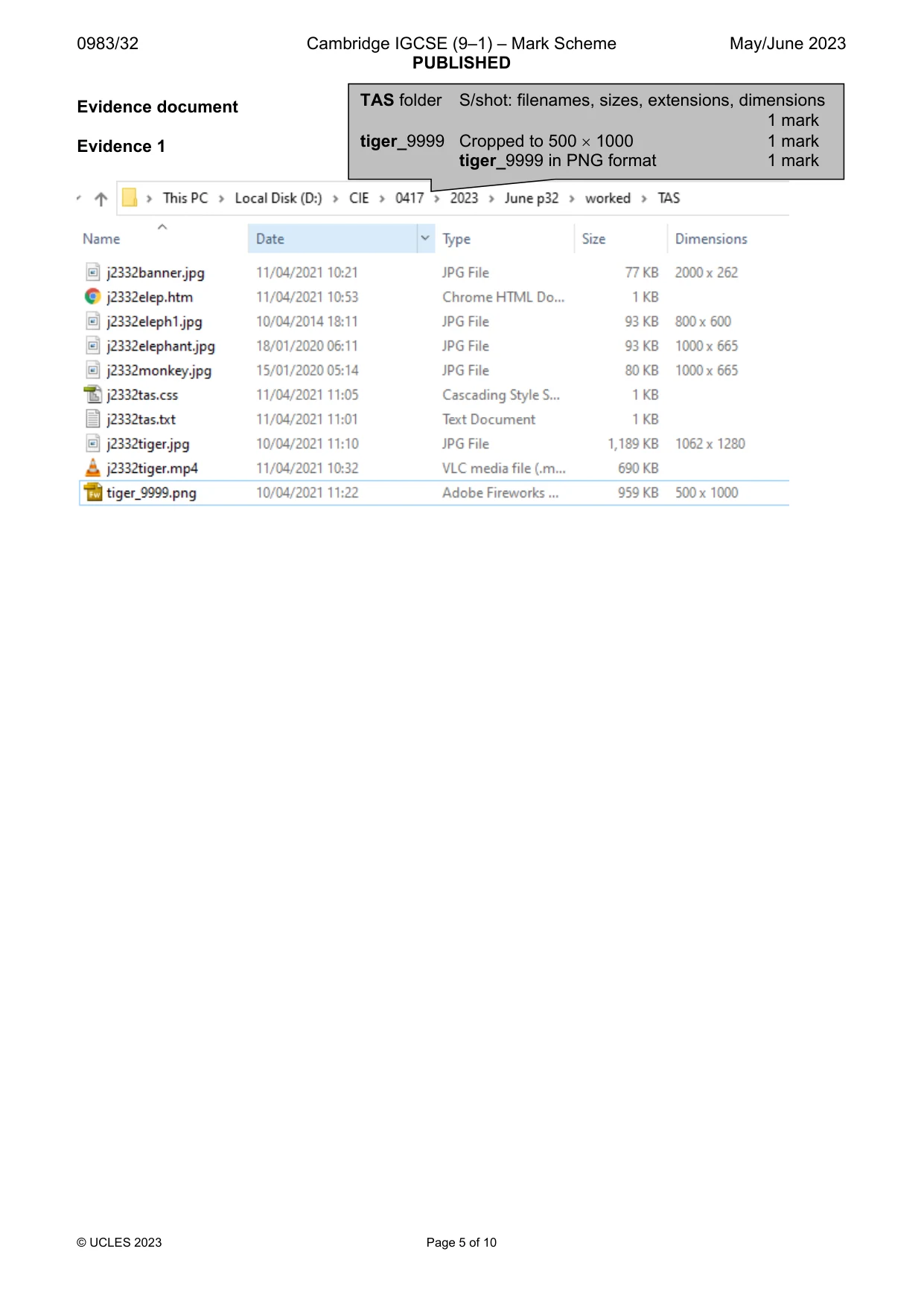Click the Fireworks icon for tiger_9999.png
The width and height of the screenshot is (924, 1307).
click(93, 492)
